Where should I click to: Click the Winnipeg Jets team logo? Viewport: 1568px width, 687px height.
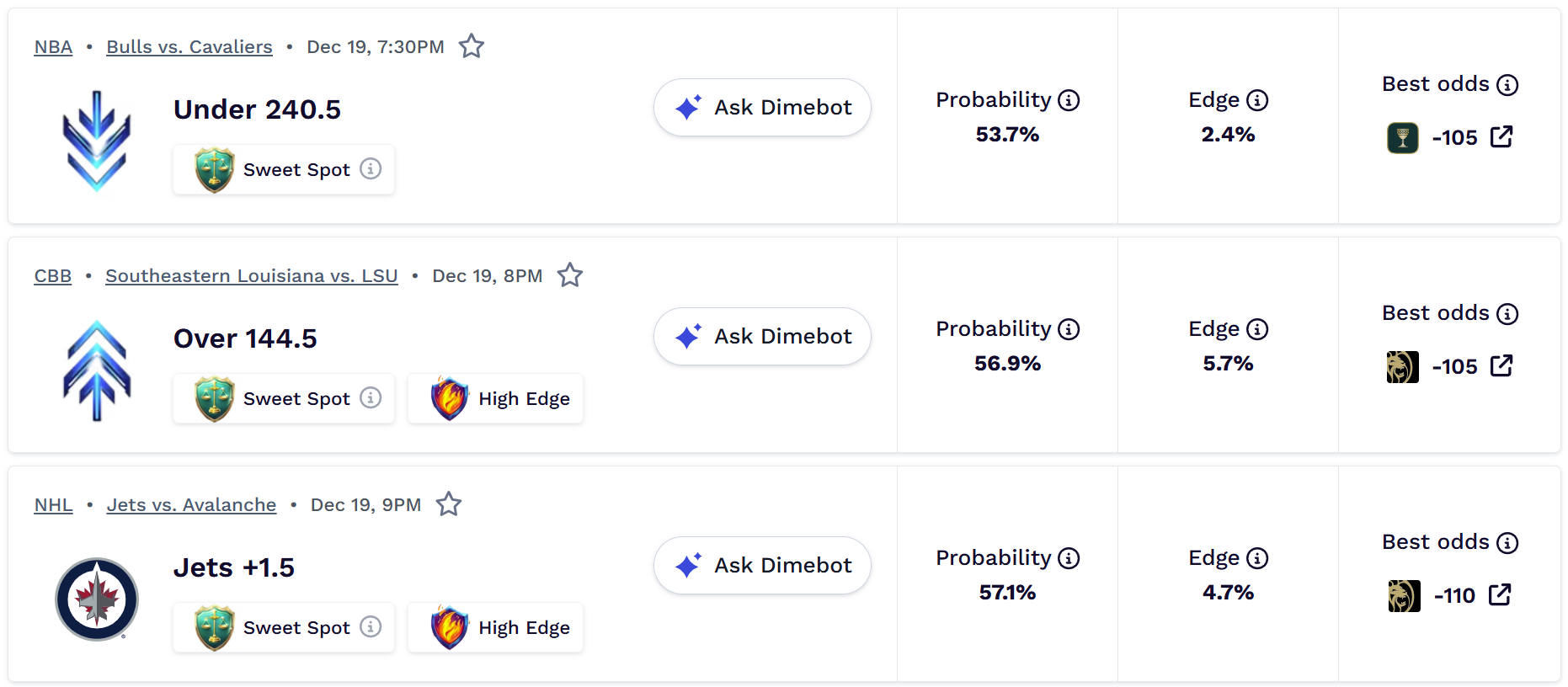coord(97,599)
